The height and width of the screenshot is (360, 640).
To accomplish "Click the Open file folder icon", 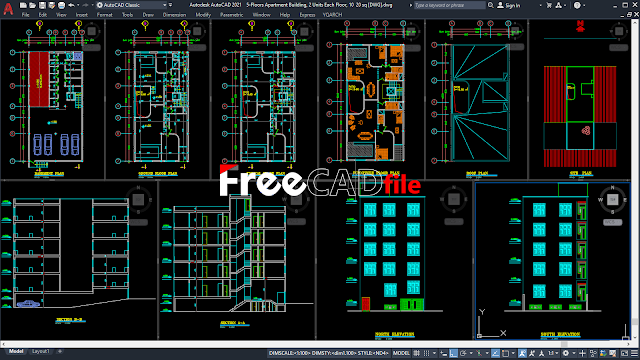I will [33, 5].
